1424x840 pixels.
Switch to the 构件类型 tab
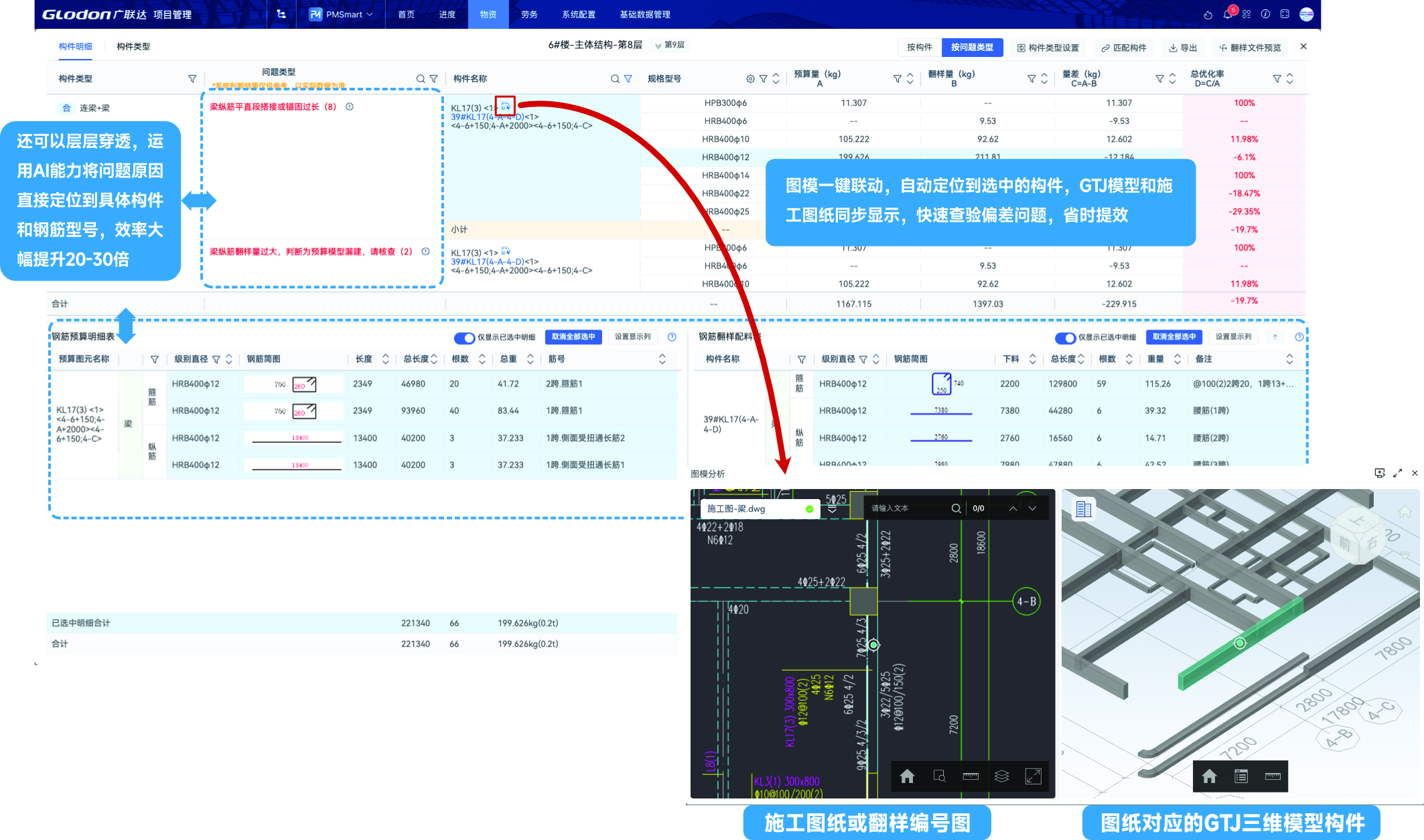click(133, 46)
